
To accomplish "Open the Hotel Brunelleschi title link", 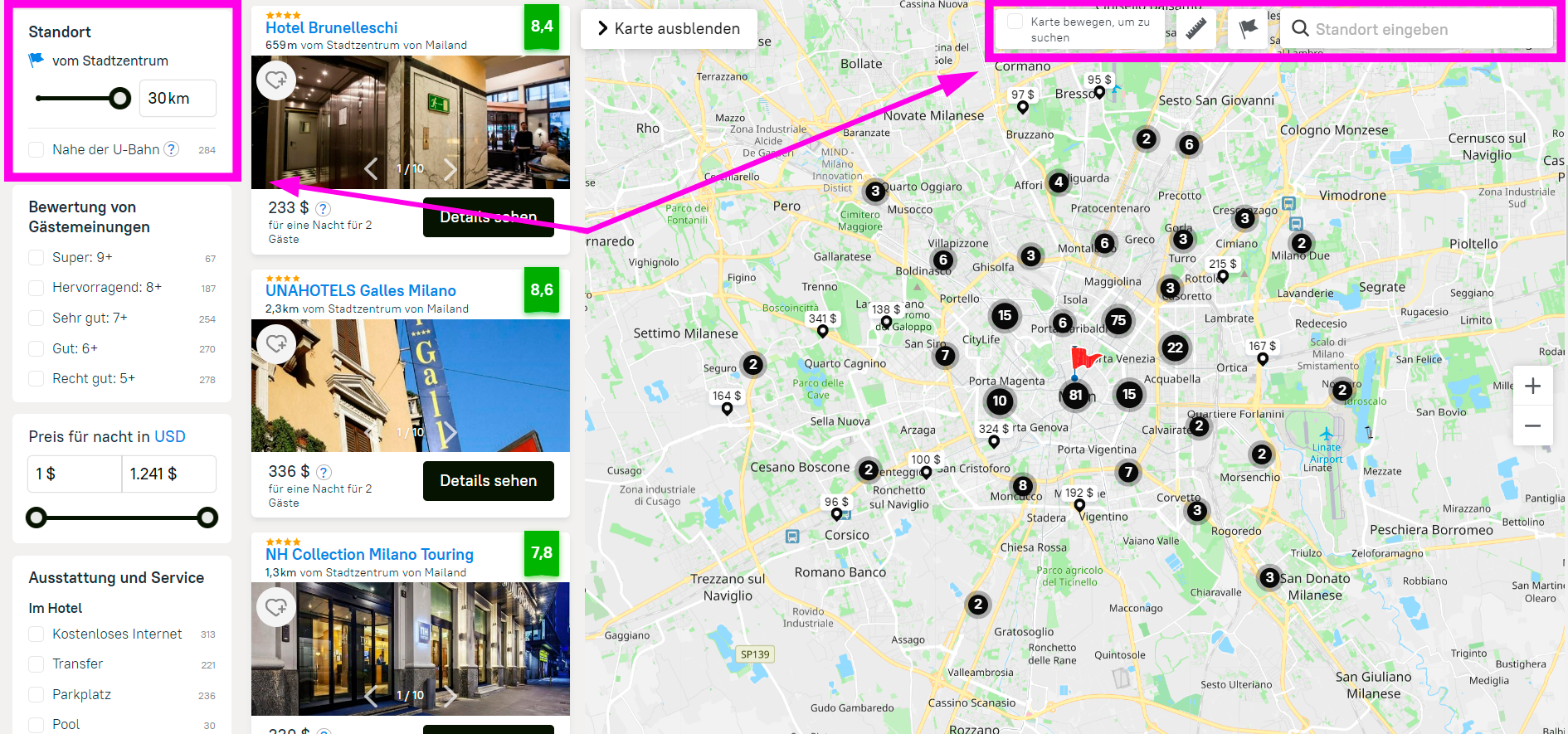I will click(x=331, y=27).
